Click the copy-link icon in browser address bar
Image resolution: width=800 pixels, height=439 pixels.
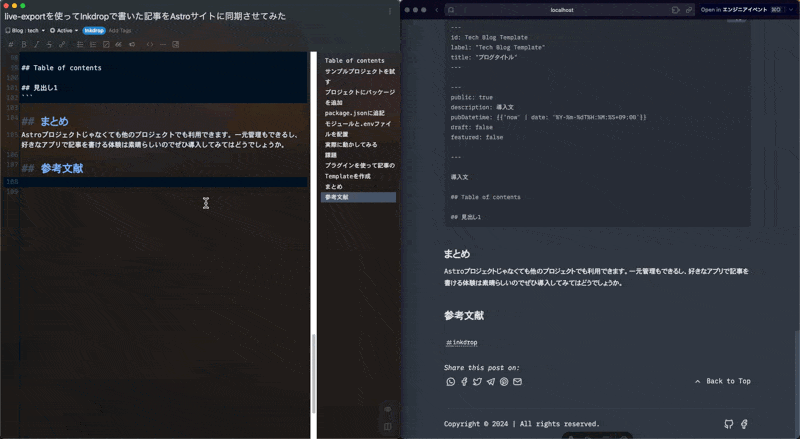[689, 10]
